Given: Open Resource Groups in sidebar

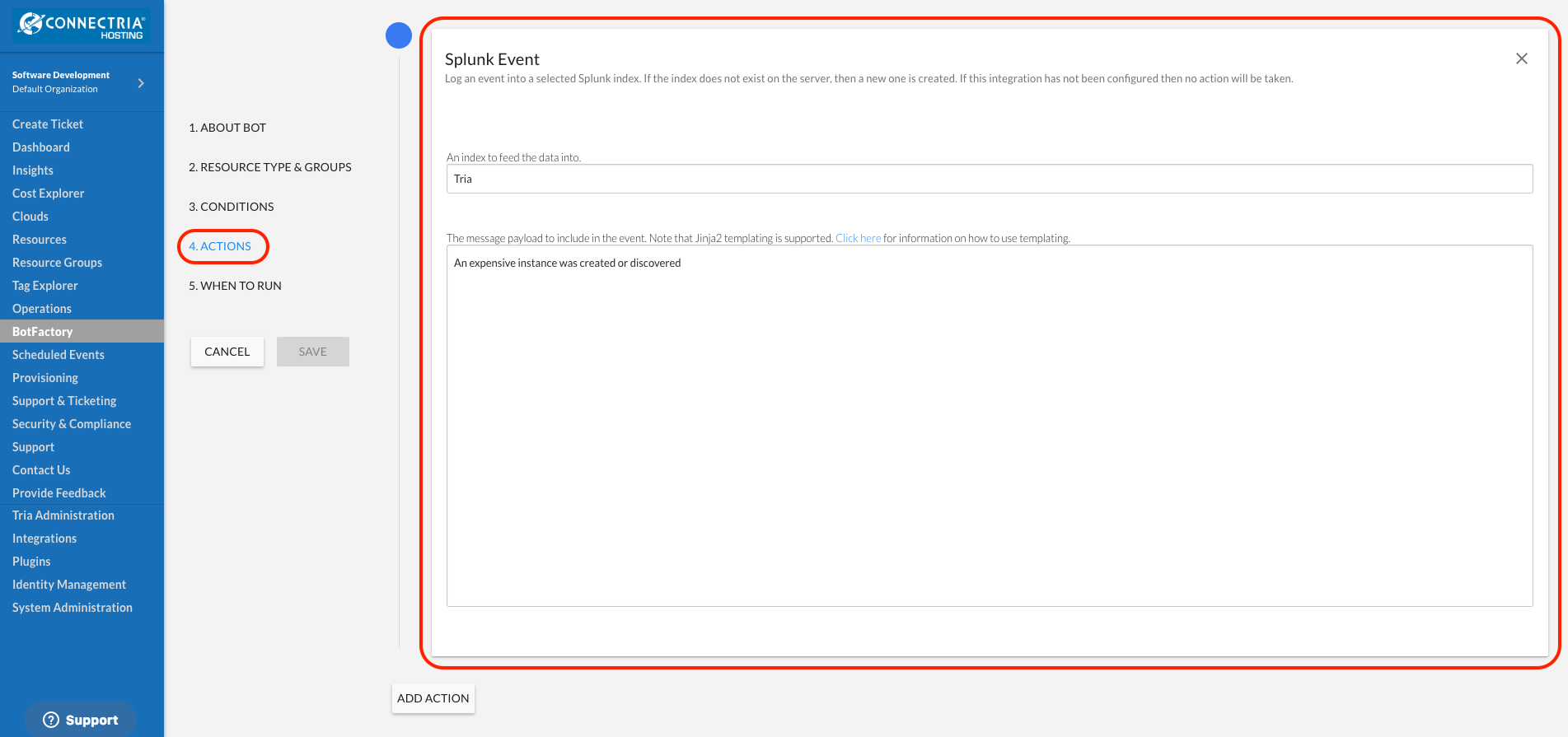Looking at the screenshot, I should click(x=58, y=263).
